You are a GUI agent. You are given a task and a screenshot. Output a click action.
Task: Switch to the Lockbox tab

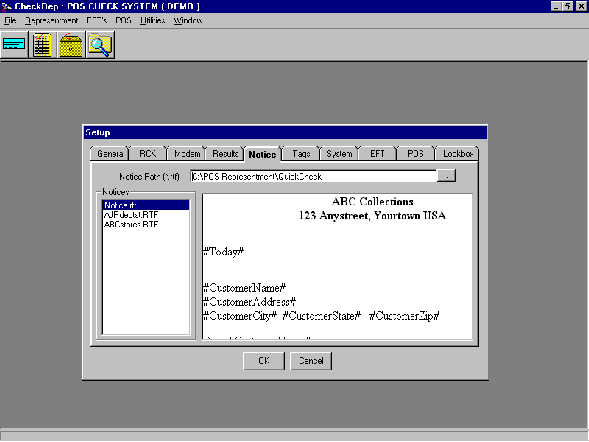coord(457,154)
